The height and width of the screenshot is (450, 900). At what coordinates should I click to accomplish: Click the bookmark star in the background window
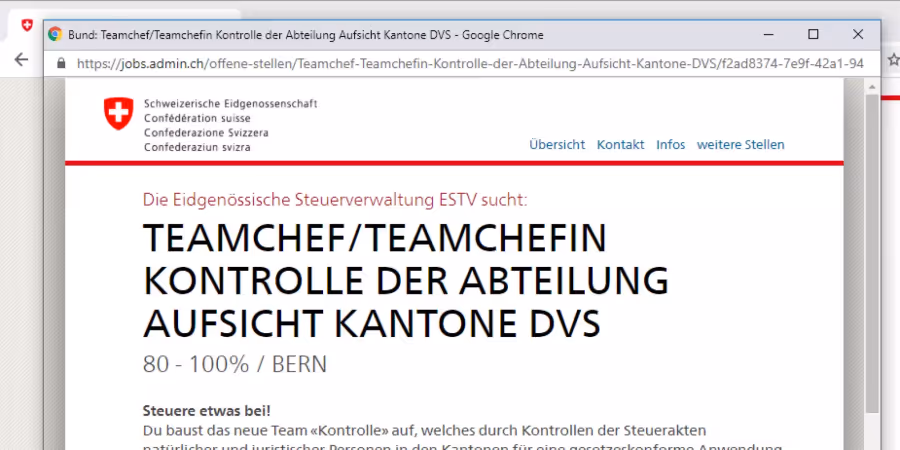(x=894, y=59)
